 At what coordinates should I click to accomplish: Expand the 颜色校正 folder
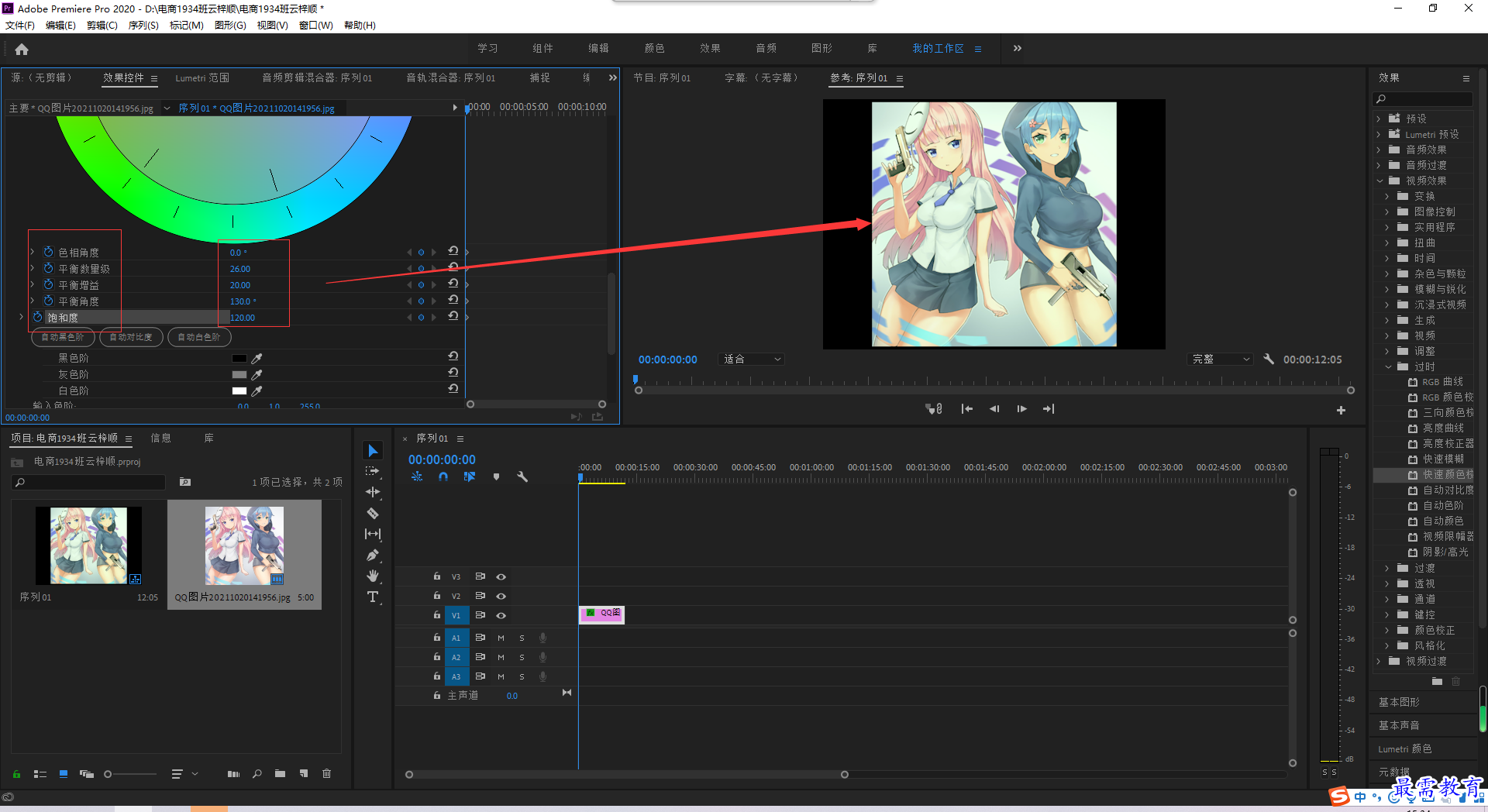1387,630
